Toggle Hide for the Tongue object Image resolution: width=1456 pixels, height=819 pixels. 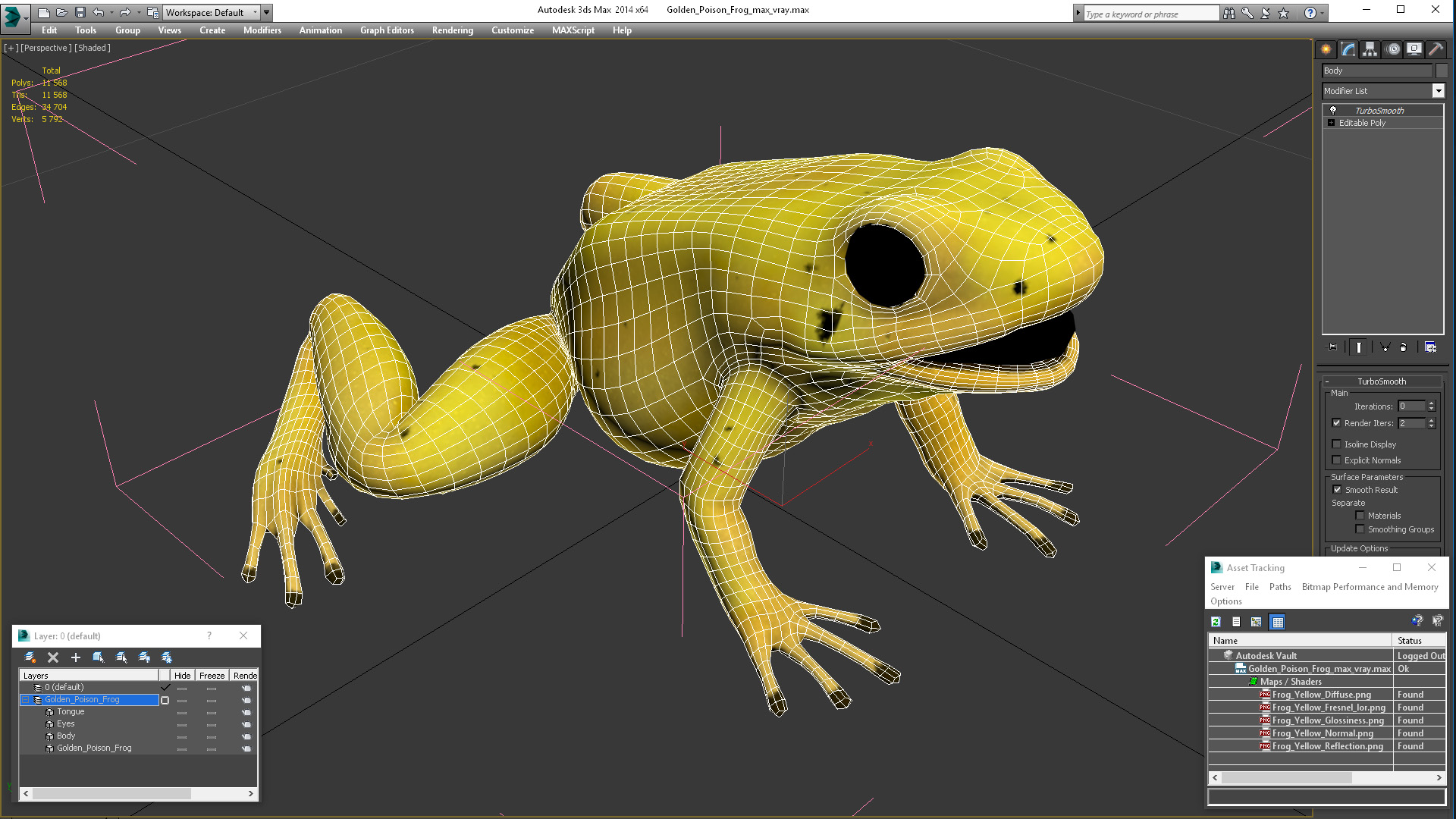pyautogui.click(x=182, y=712)
